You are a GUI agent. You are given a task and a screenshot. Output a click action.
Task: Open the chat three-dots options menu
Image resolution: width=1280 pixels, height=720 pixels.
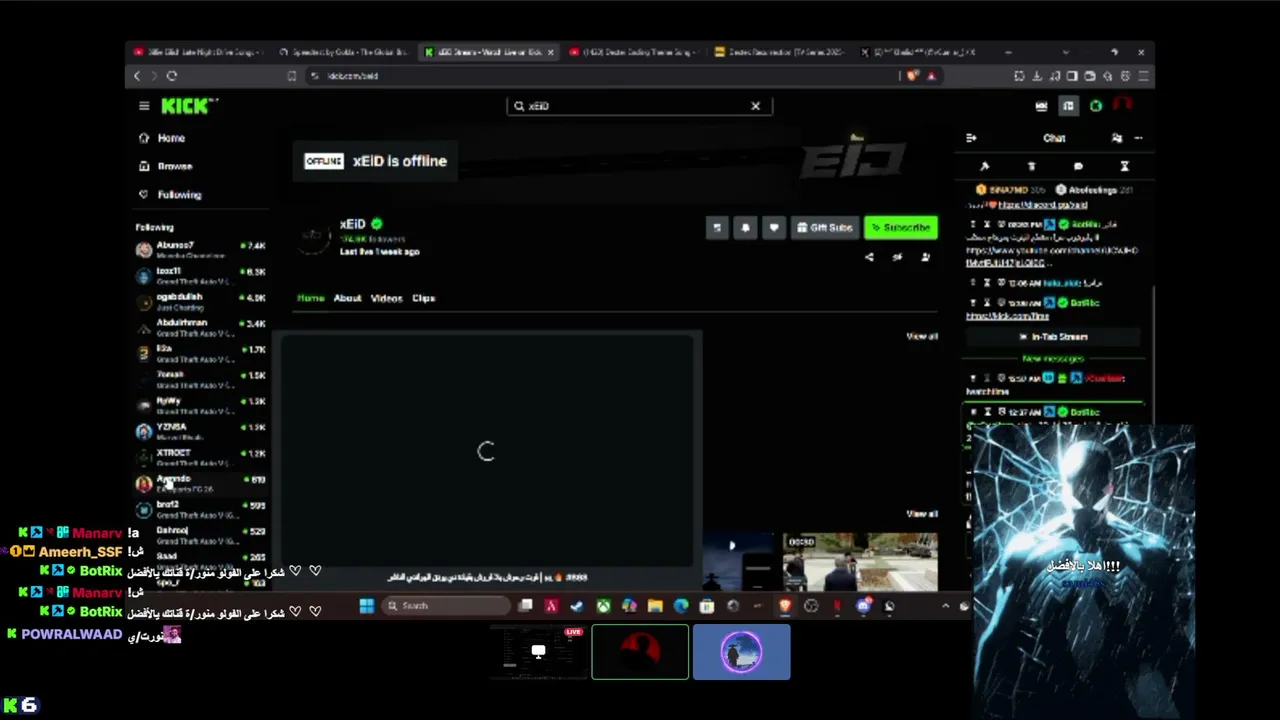click(x=1138, y=138)
